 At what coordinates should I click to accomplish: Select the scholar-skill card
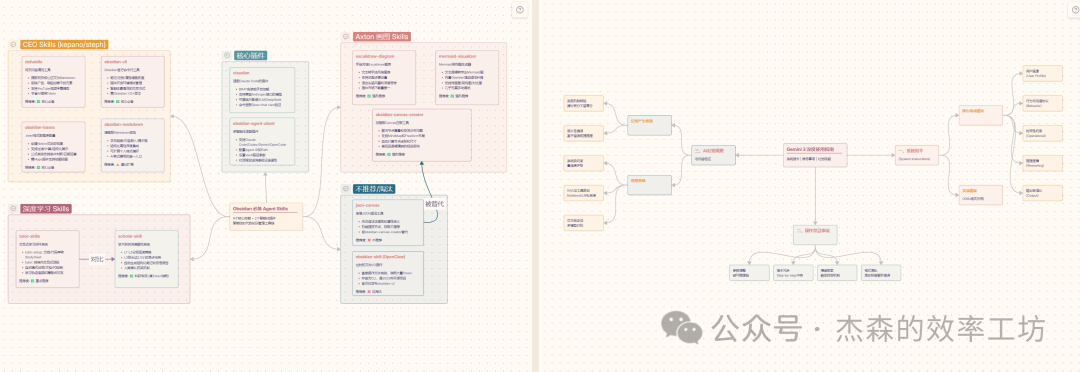[x=147, y=259]
